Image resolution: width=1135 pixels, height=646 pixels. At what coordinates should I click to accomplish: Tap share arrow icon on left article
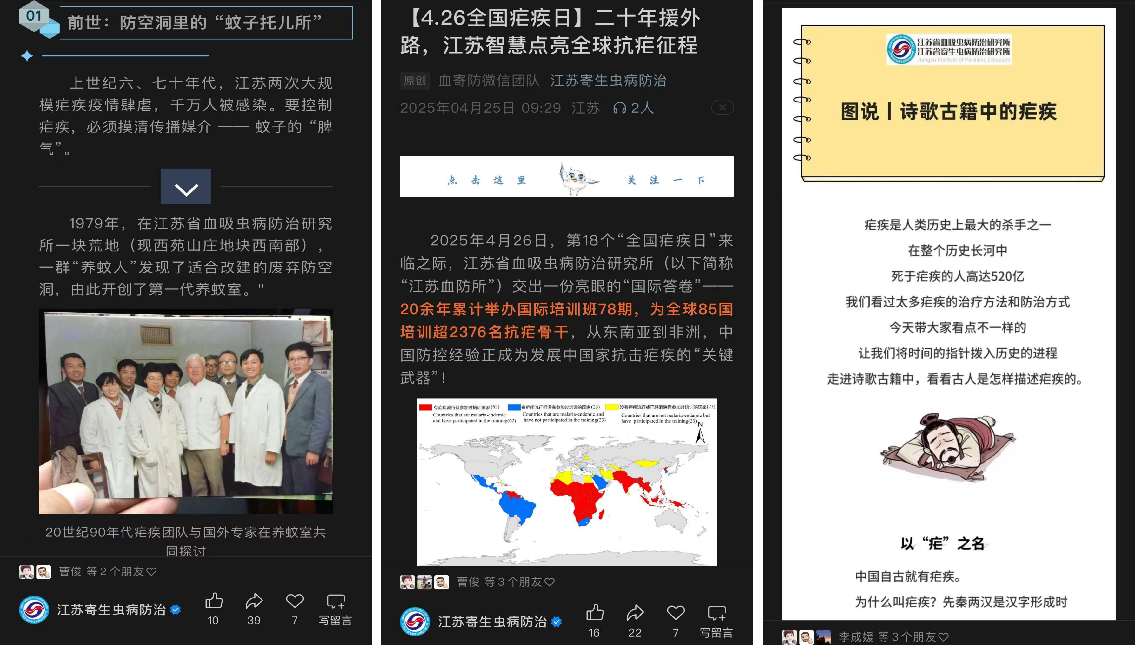click(x=254, y=601)
